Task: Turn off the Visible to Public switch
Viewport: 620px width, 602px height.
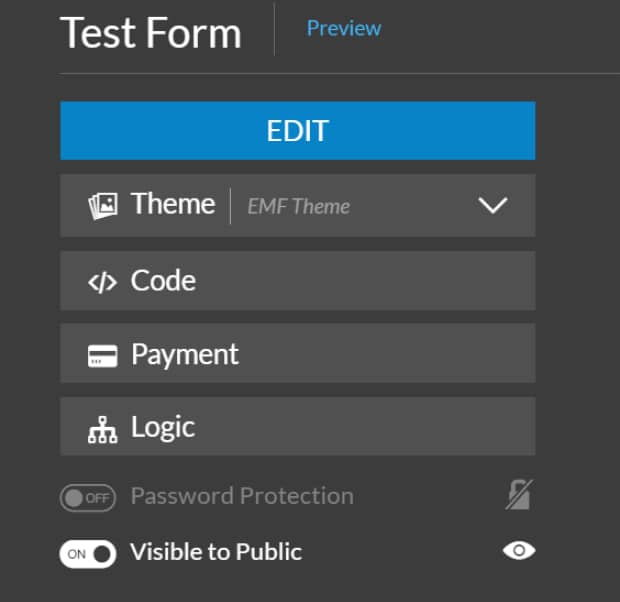Action: click(x=87, y=554)
